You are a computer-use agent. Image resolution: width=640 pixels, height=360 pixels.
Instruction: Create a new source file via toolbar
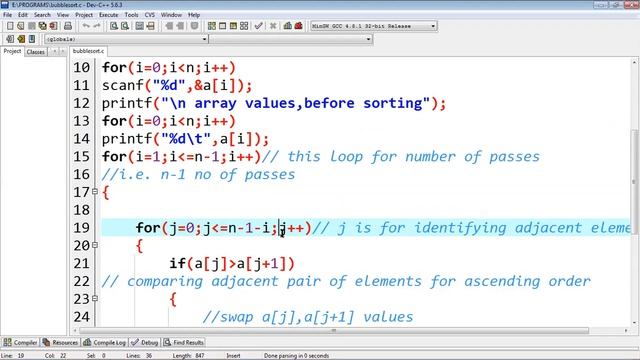[10, 26]
